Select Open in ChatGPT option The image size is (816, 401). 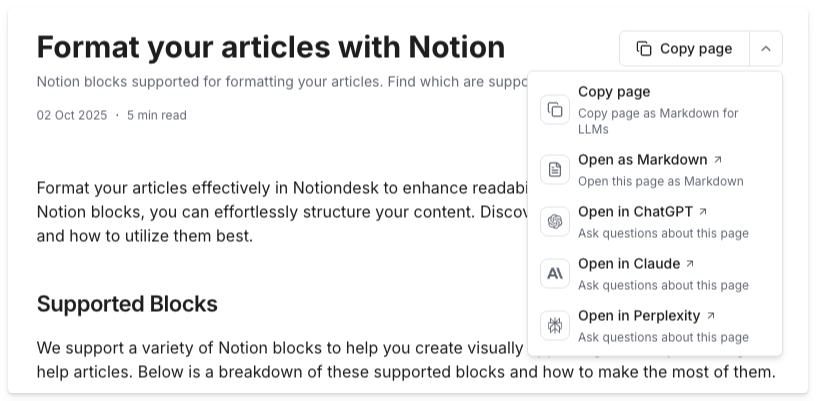click(x=635, y=212)
